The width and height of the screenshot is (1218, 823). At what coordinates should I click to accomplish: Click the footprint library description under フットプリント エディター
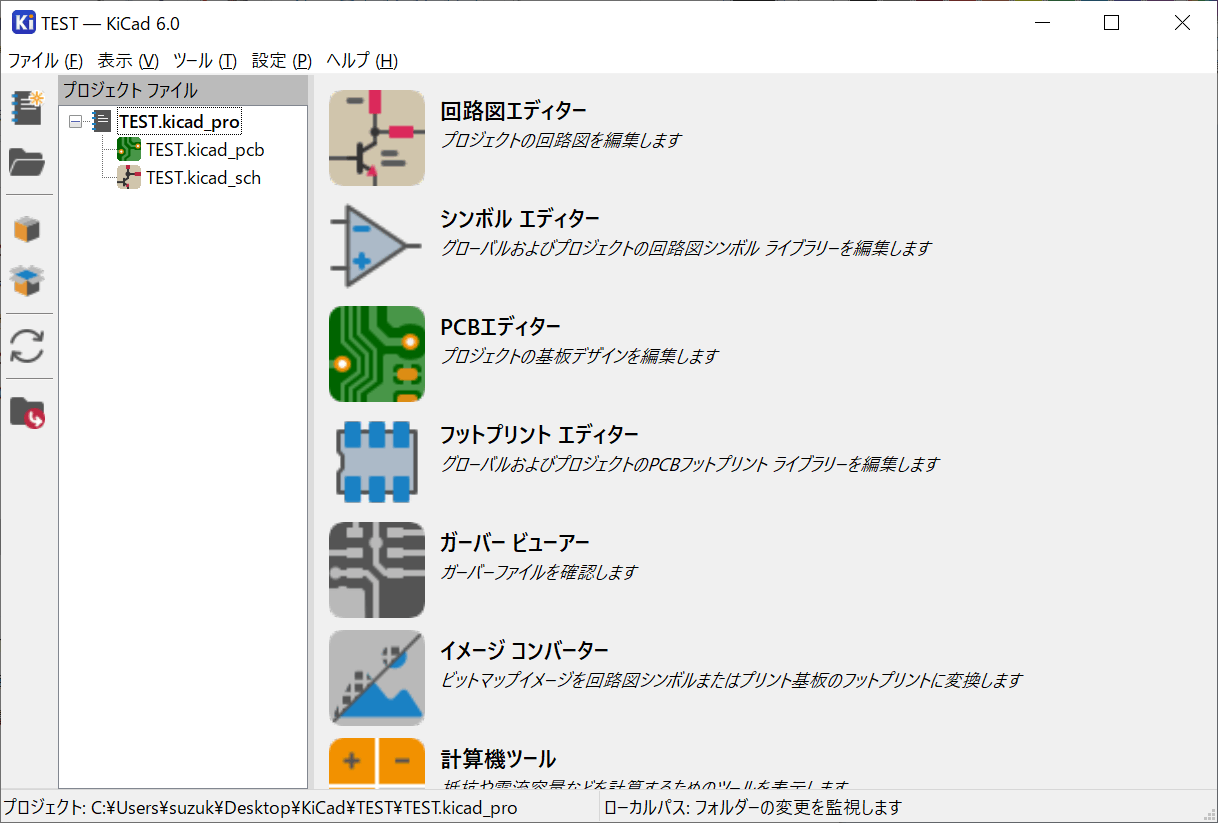690,464
